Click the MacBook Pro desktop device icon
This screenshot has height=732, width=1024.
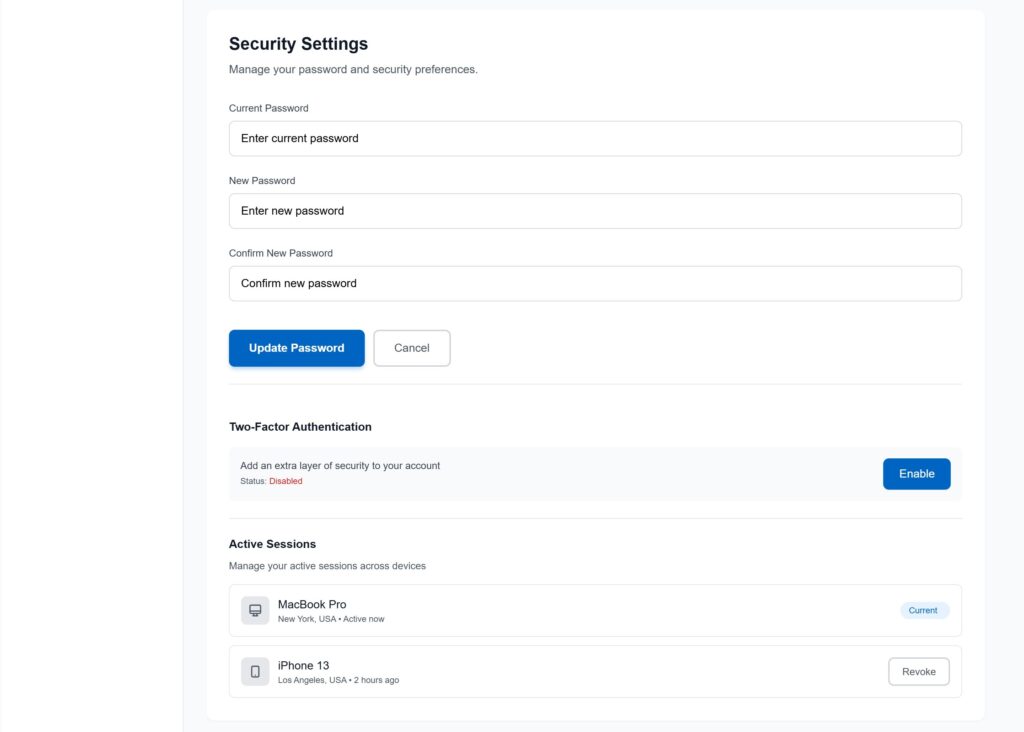(255, 611)
